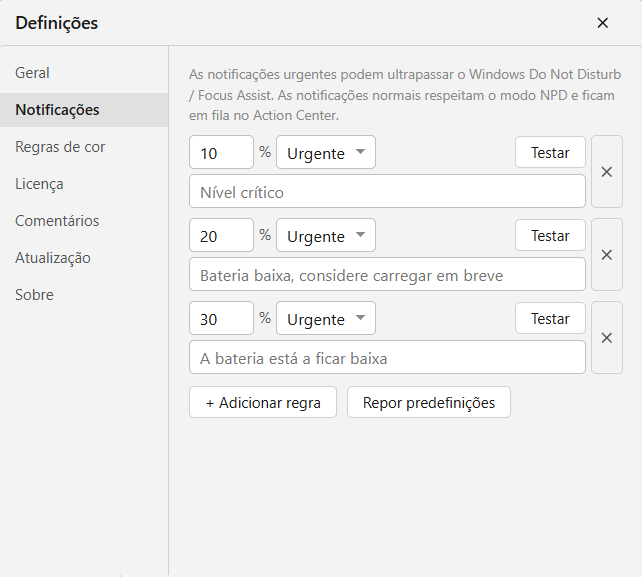Edit the A bateria está a ficar baixa message
642x577 pixels.
coord(387,357)
